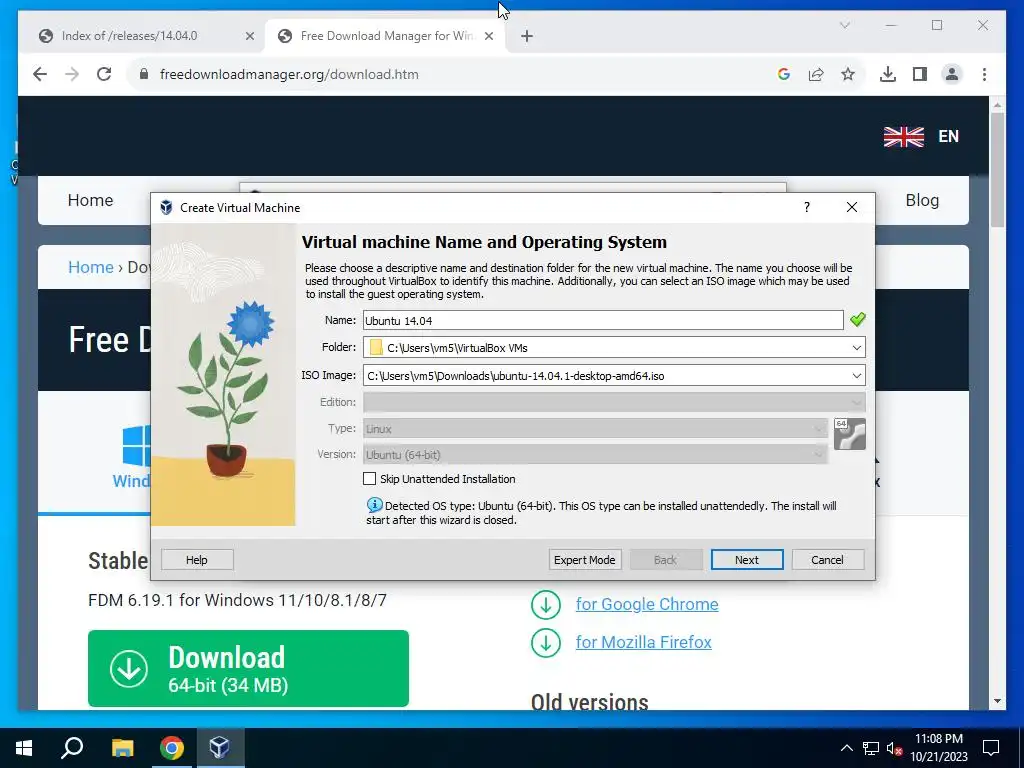The height and width of the screenshot is (768, 1024).
Task: Click the VirtualBox dialog help question mark
Action: tap(807, 208)
